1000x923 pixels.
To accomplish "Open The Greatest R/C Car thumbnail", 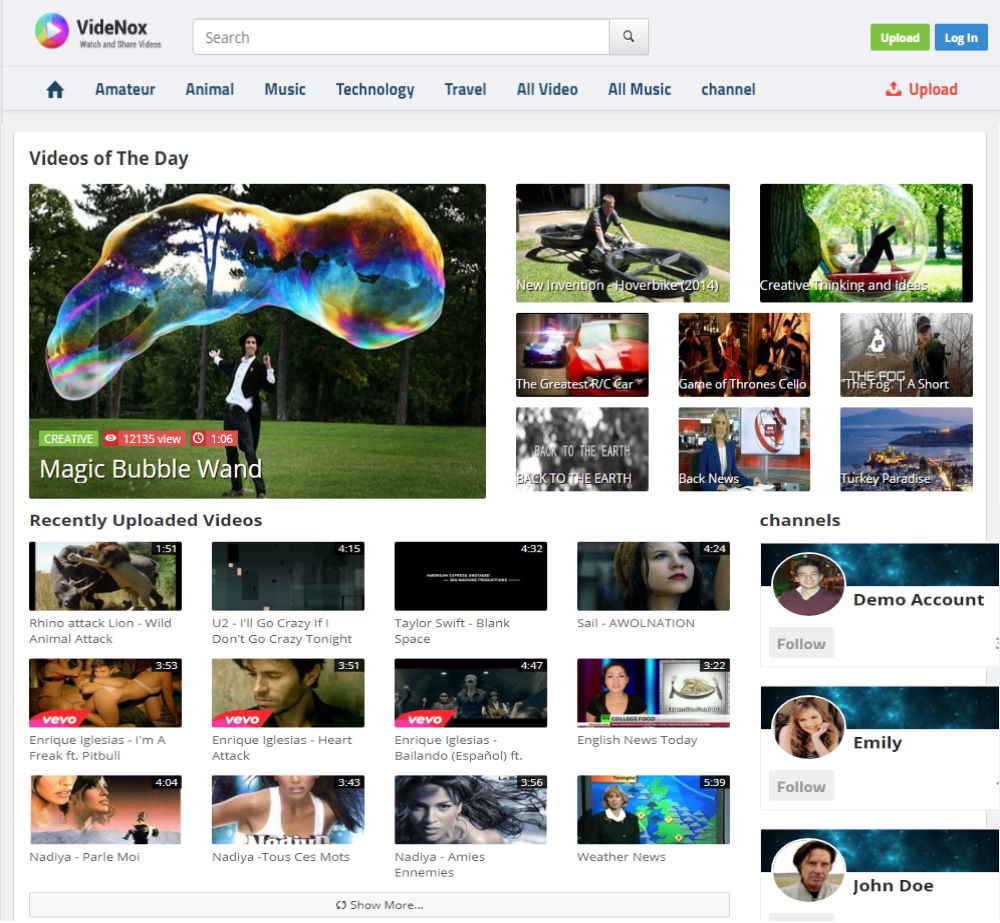I will pyautogui.click(x=582, y=355).
